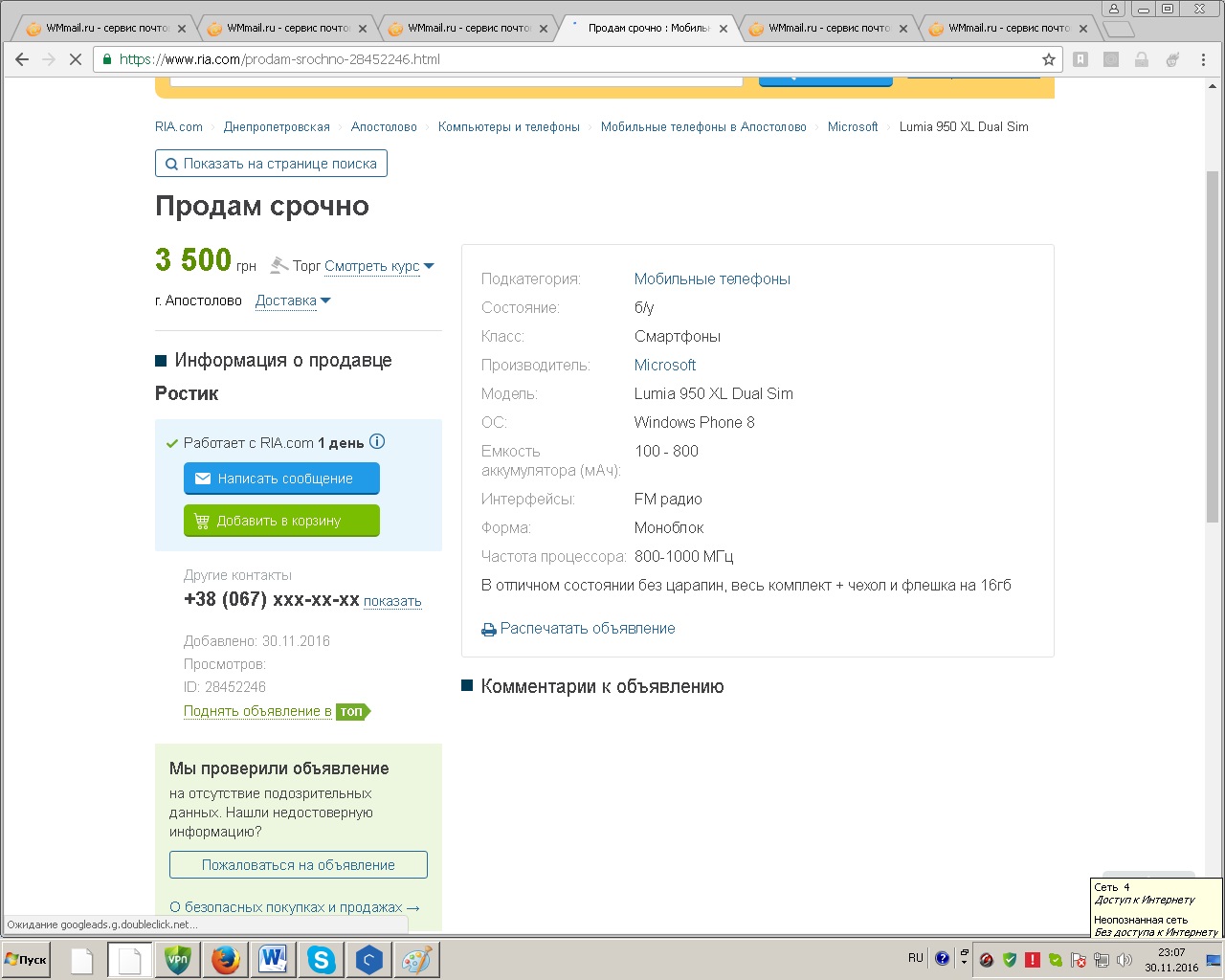The height and width of the screenshot is (980, 1225).
Task: Click the 'ID: 28452246' text
Action: pos(225,687)
